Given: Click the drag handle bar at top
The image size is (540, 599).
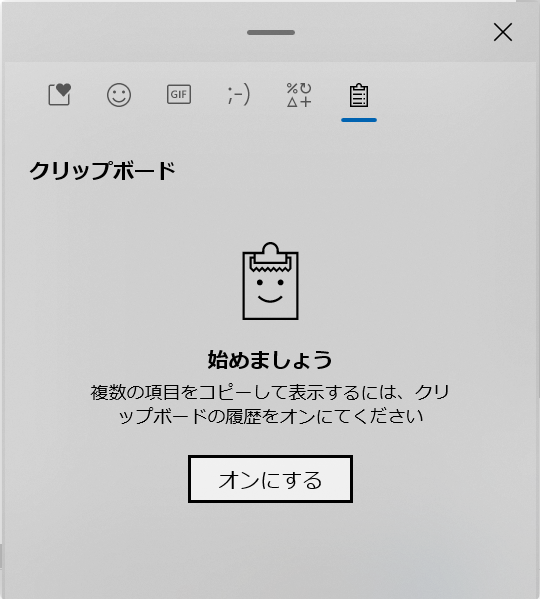Looking at the screenshot, I should pos(271,32).
